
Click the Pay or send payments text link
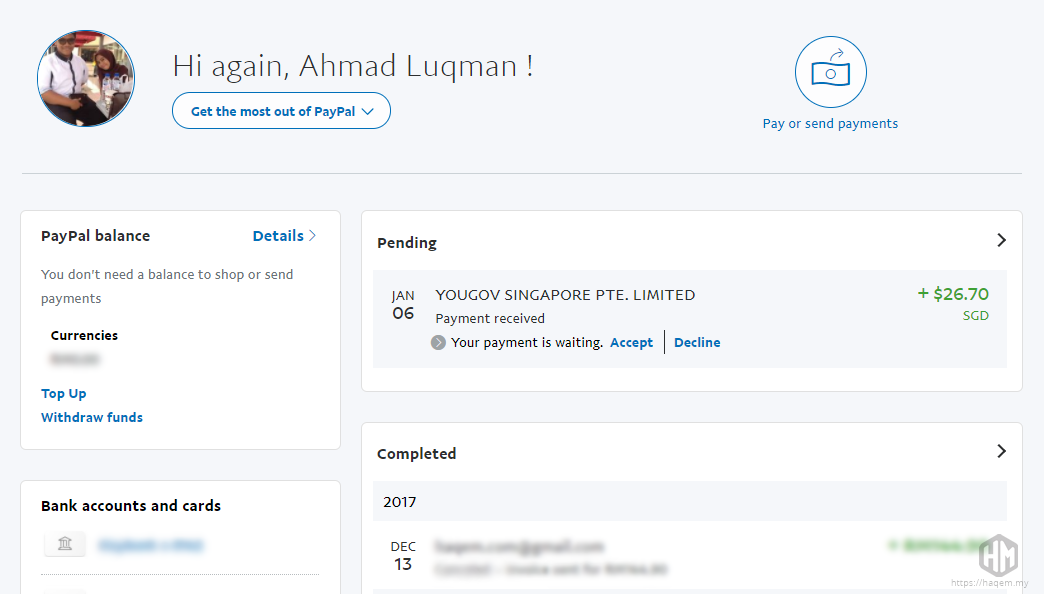830,124
